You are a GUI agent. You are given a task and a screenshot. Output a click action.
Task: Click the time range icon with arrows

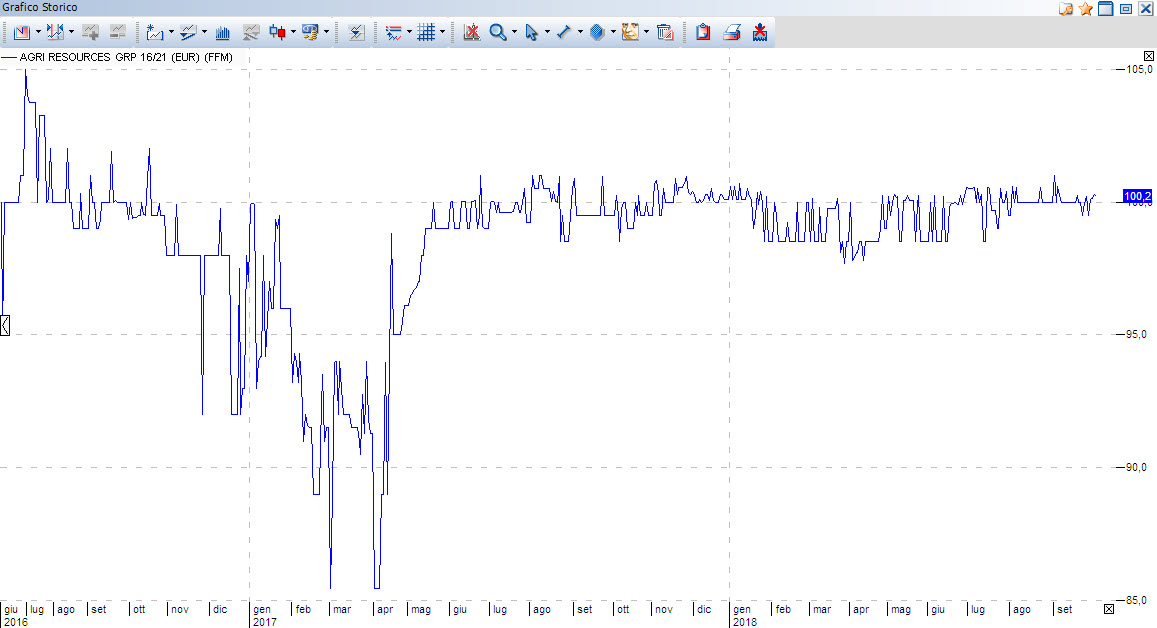55,32
